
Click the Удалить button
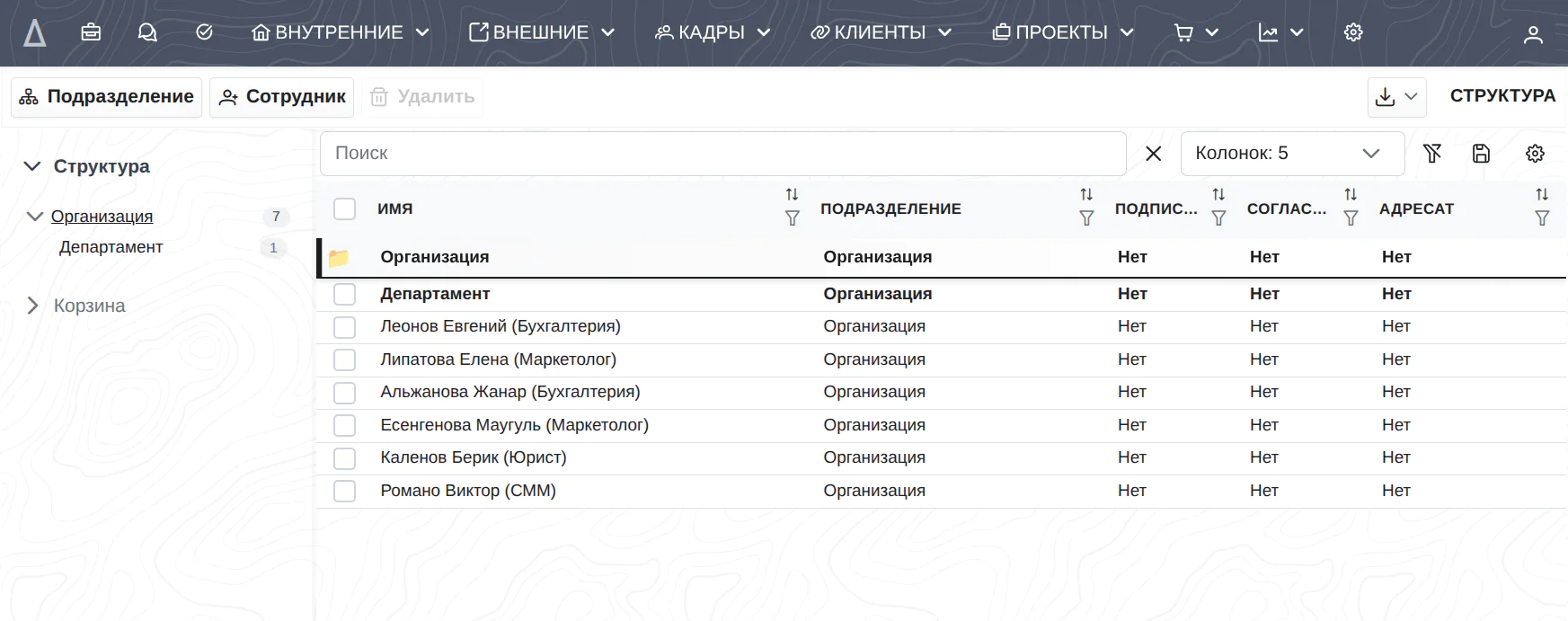(422, 97)
